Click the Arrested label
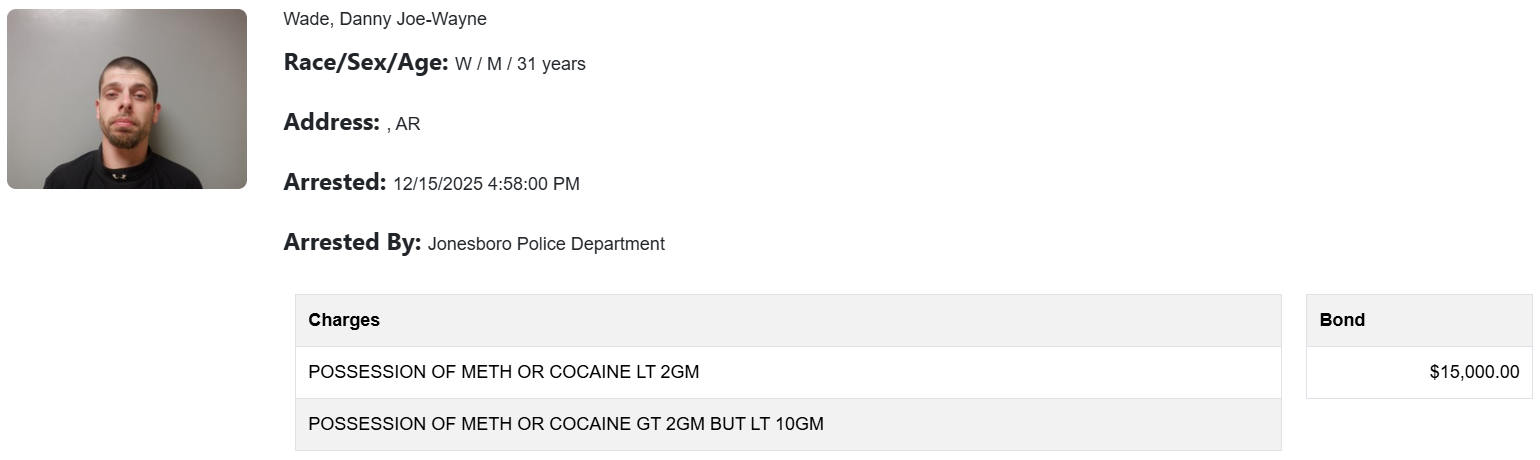The width and height of the screenshot is (1540, 460). point(334,183)
